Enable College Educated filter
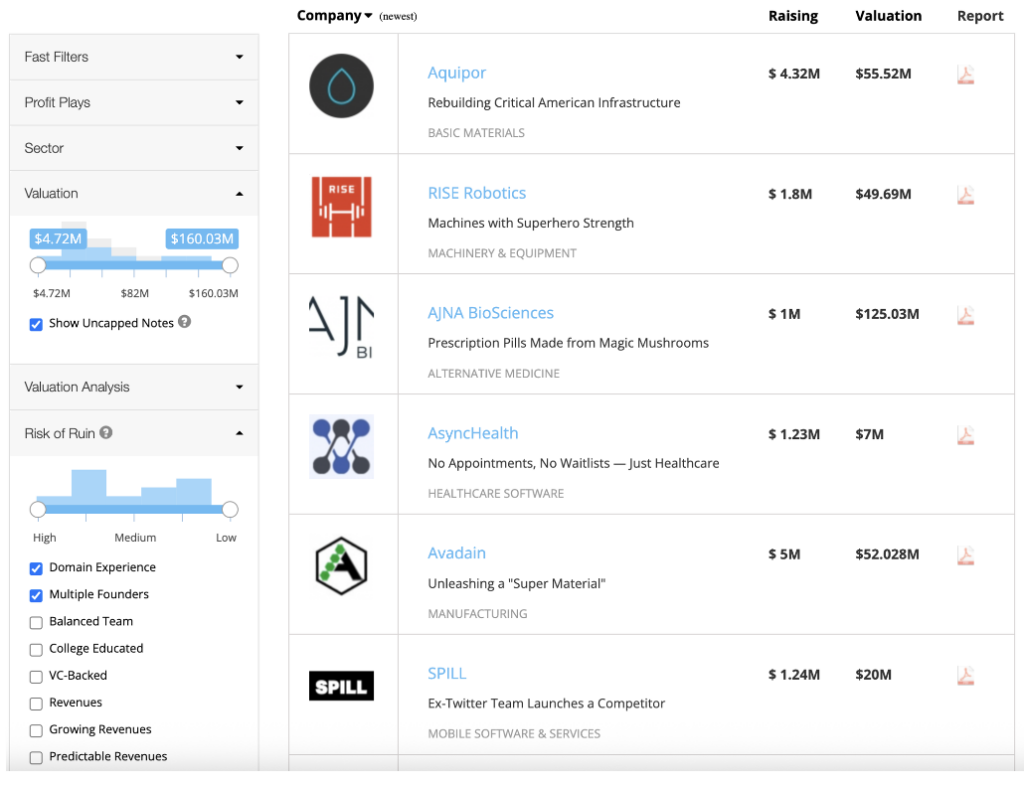1024x785 pixels. 36,649
